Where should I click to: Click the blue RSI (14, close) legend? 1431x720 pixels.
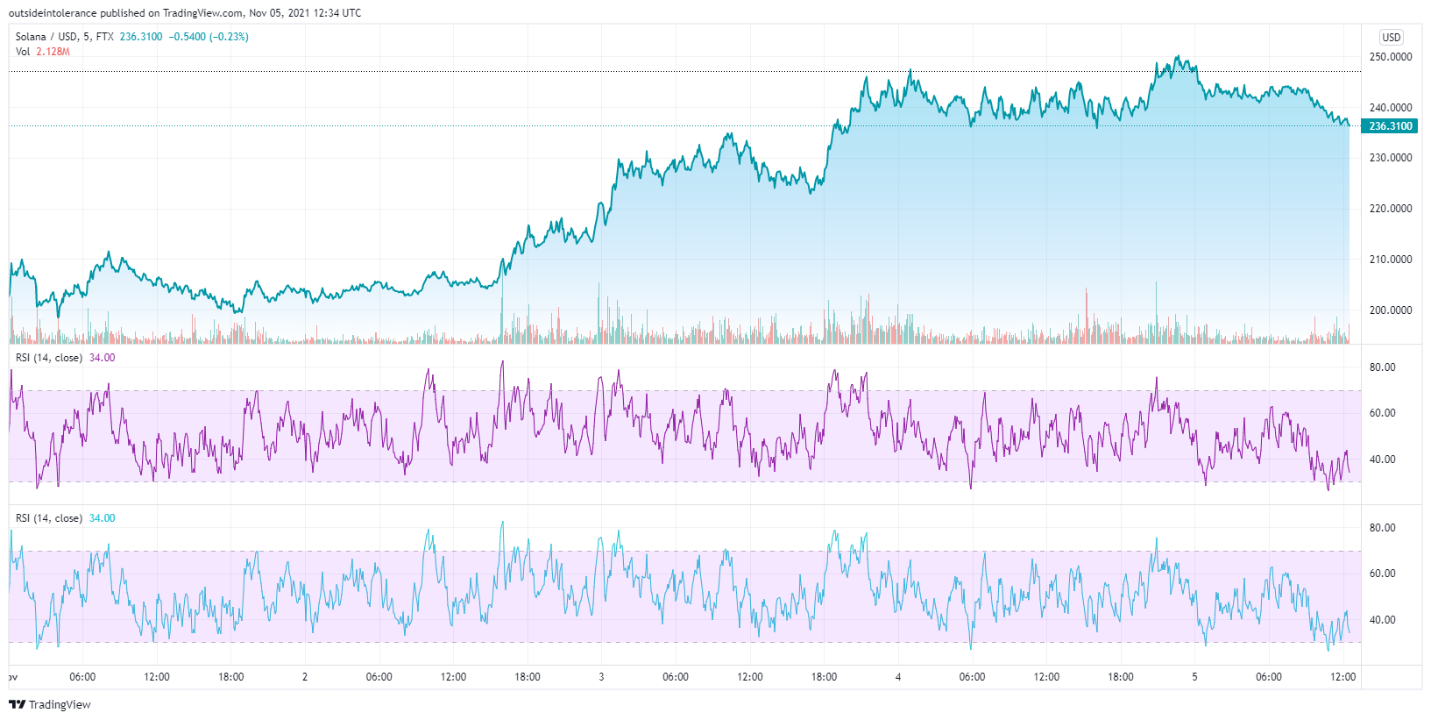pyautogui.click(x=64, y=518)
